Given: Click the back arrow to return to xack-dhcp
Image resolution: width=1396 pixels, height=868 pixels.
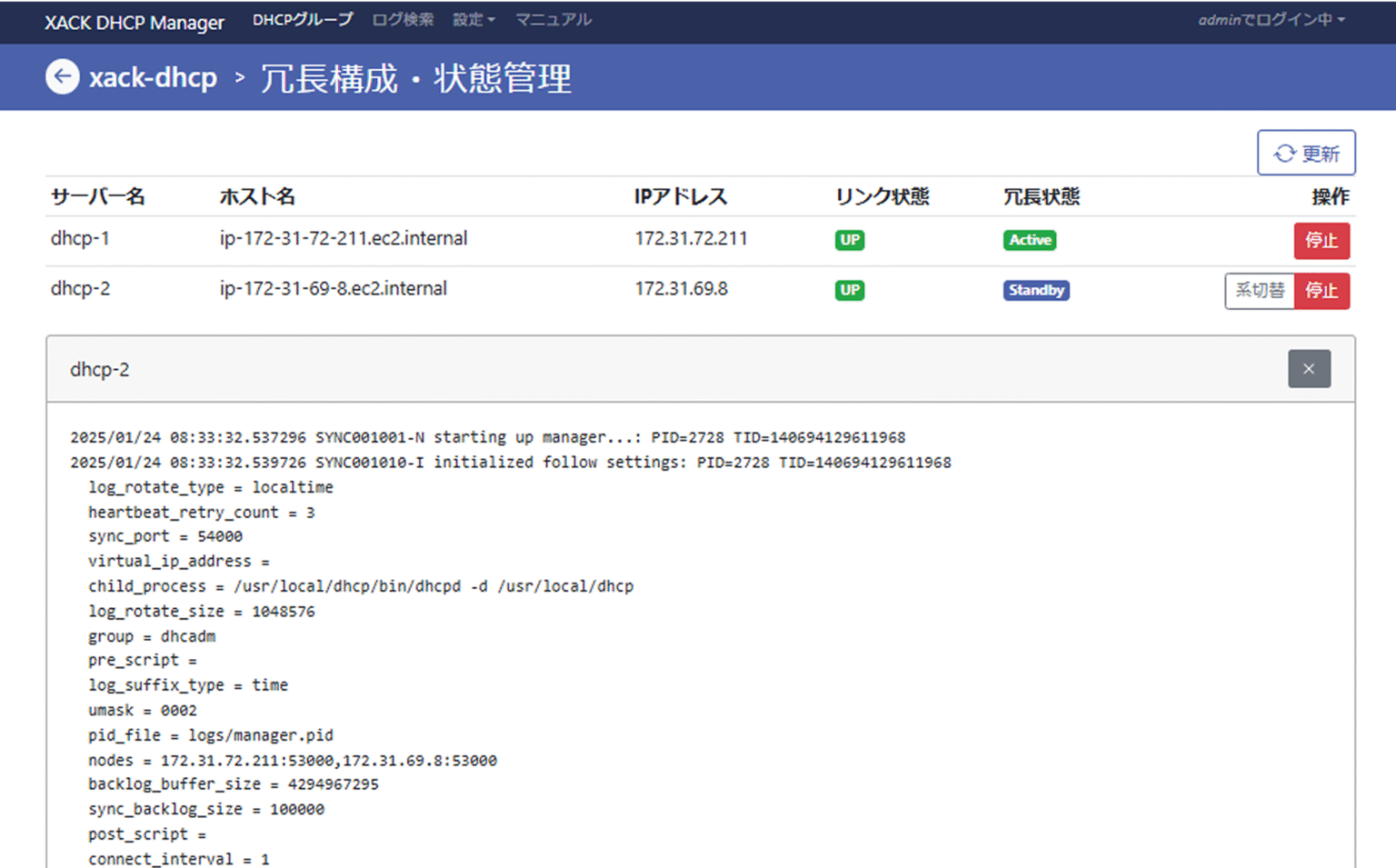Looking at the screenshot, I should point(62,77).
